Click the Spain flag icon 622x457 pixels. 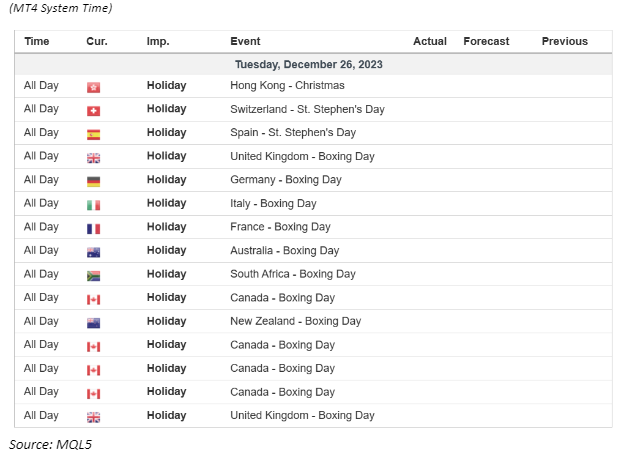tap(94, 133)
